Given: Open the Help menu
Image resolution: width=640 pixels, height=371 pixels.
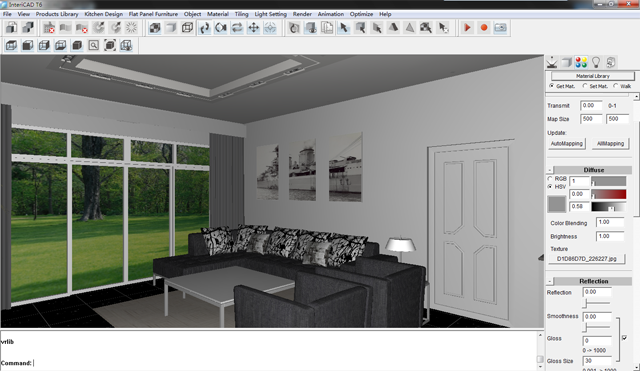Looking at the screenshot, I should click(x=385, y=14).
